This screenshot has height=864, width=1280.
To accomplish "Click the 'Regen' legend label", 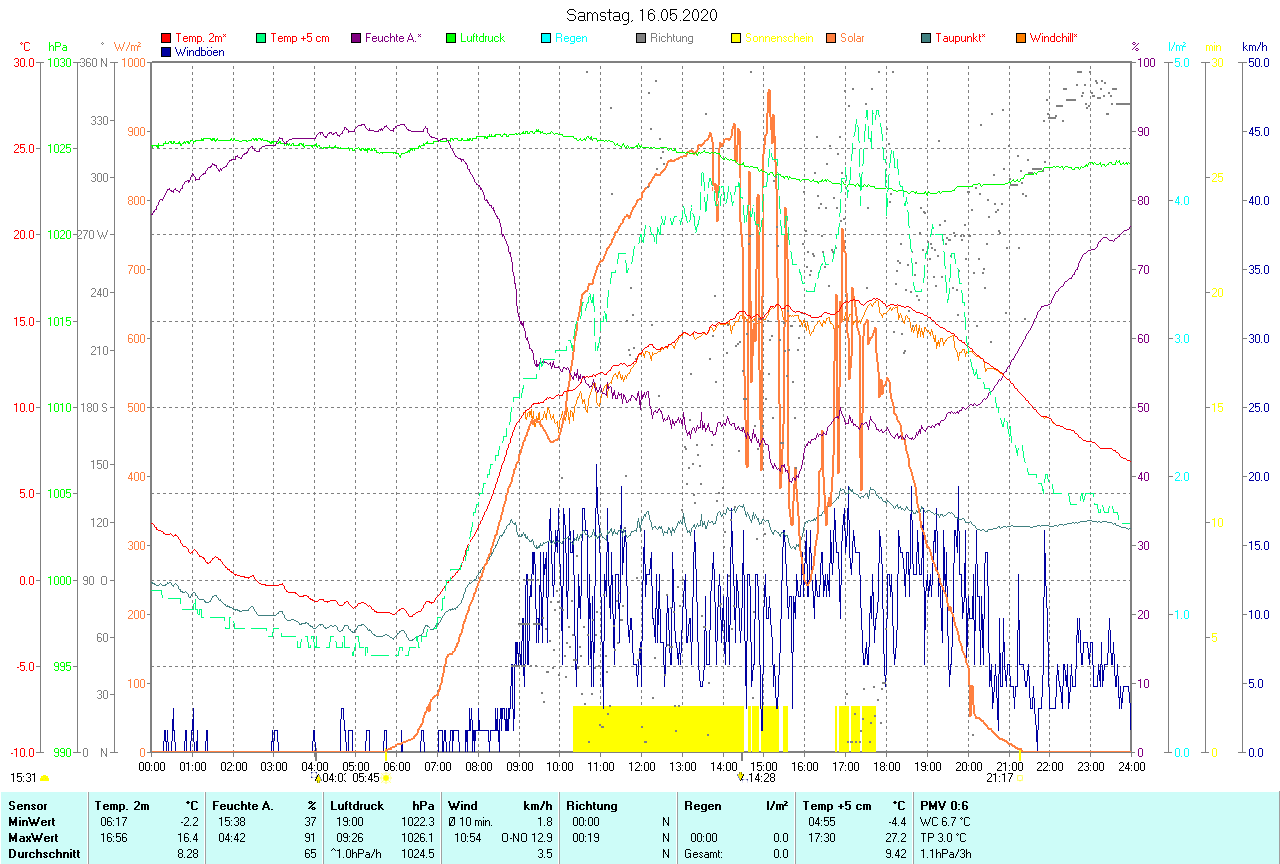I will click(571, 38).
